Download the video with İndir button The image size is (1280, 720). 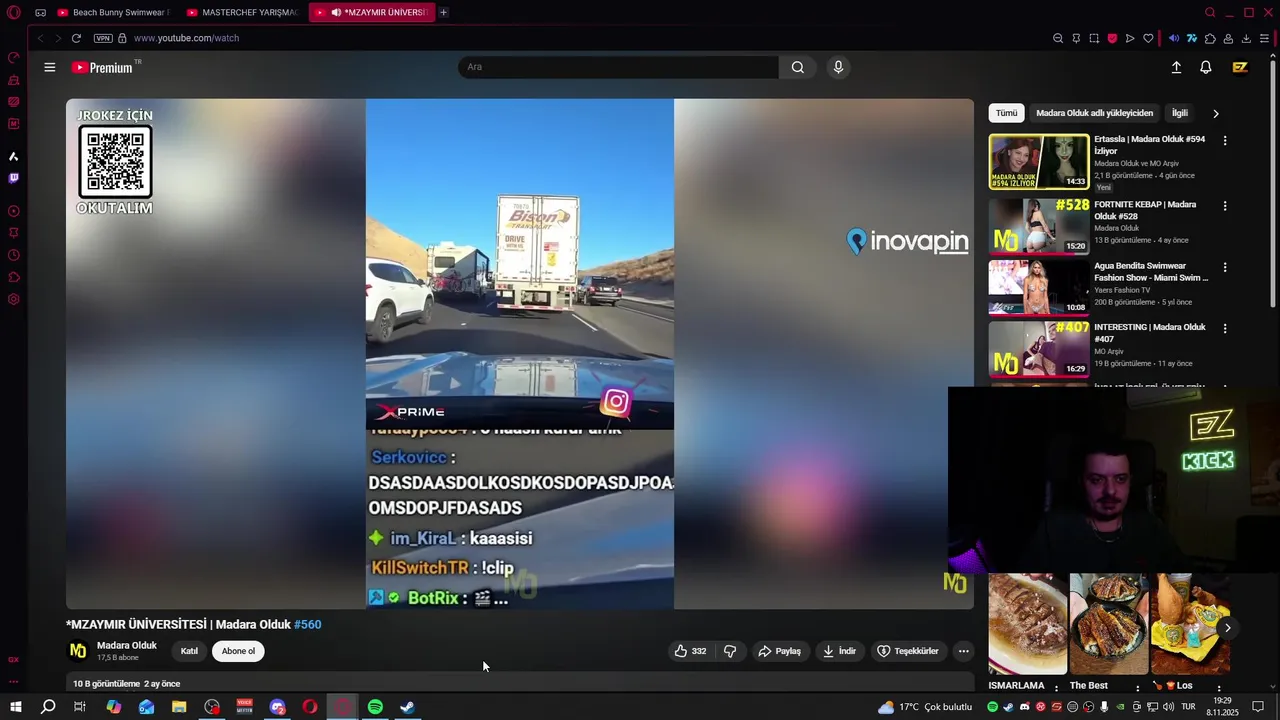pyautogui.click(x=840, y=651)
